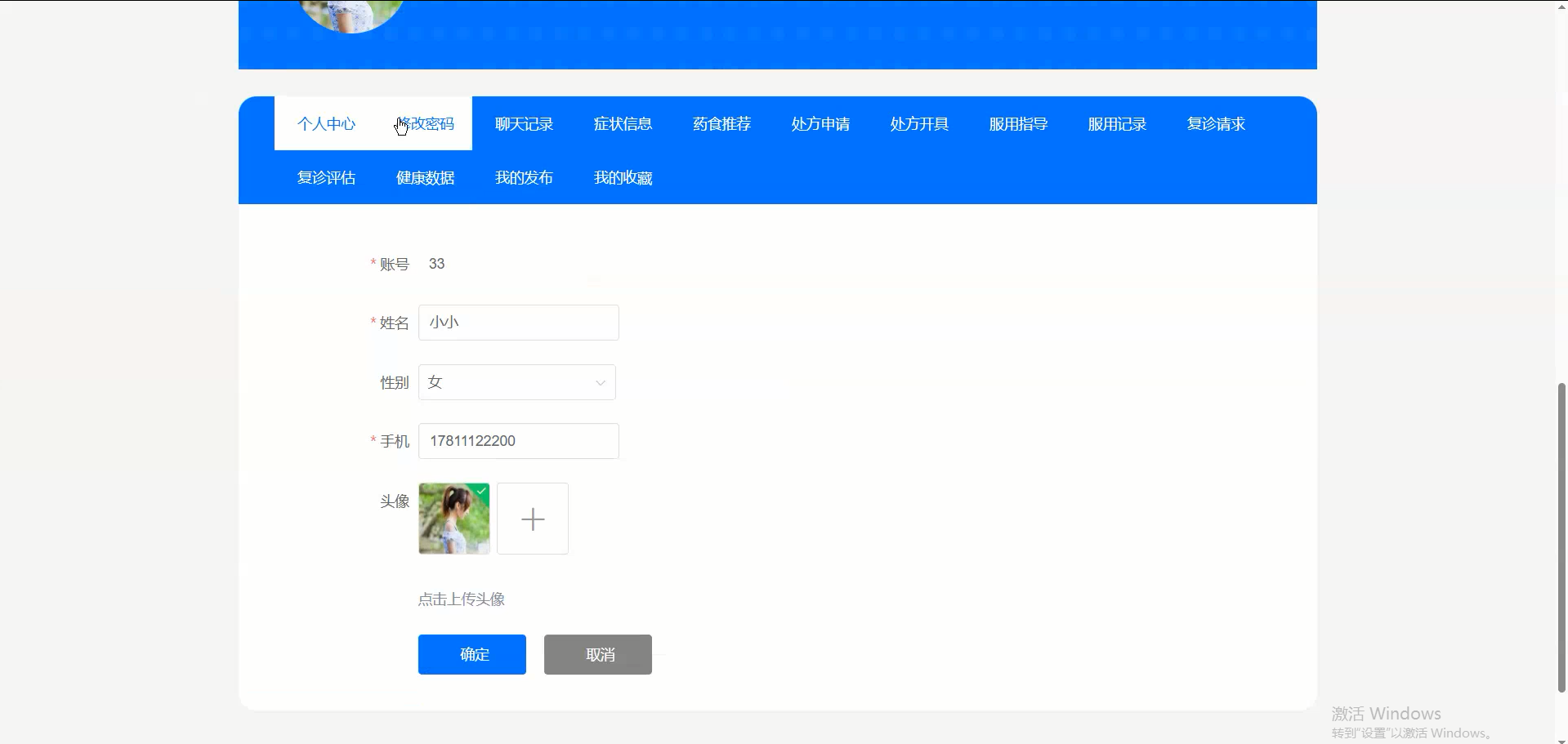View the 服用指导 tab
This screenshot has height=744, width=1568.
(x=1018, y=123)
